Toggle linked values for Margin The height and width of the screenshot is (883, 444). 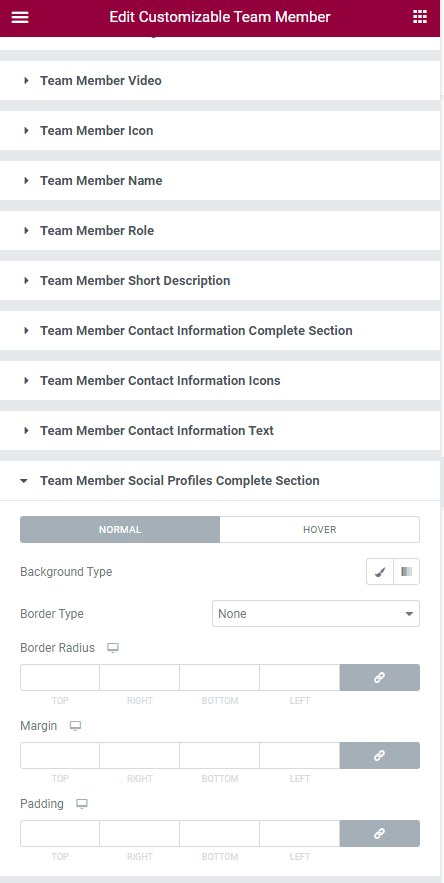point(379,756)
